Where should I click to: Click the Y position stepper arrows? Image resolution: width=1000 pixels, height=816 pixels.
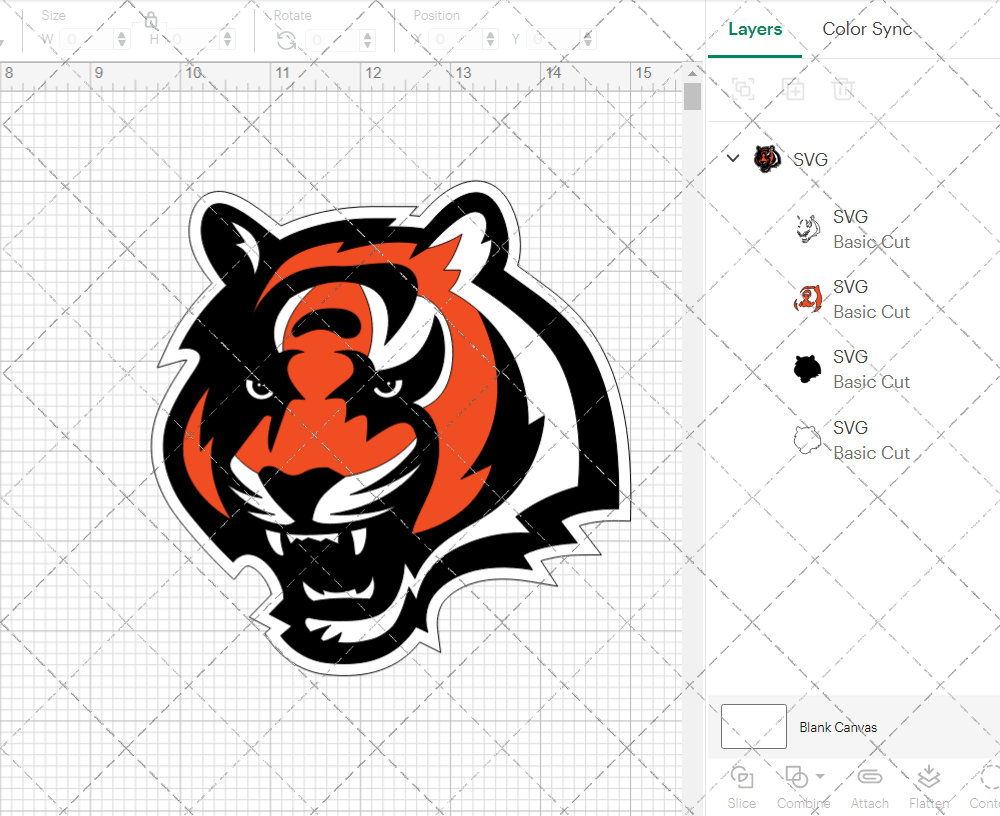click(x=588, y=40)
